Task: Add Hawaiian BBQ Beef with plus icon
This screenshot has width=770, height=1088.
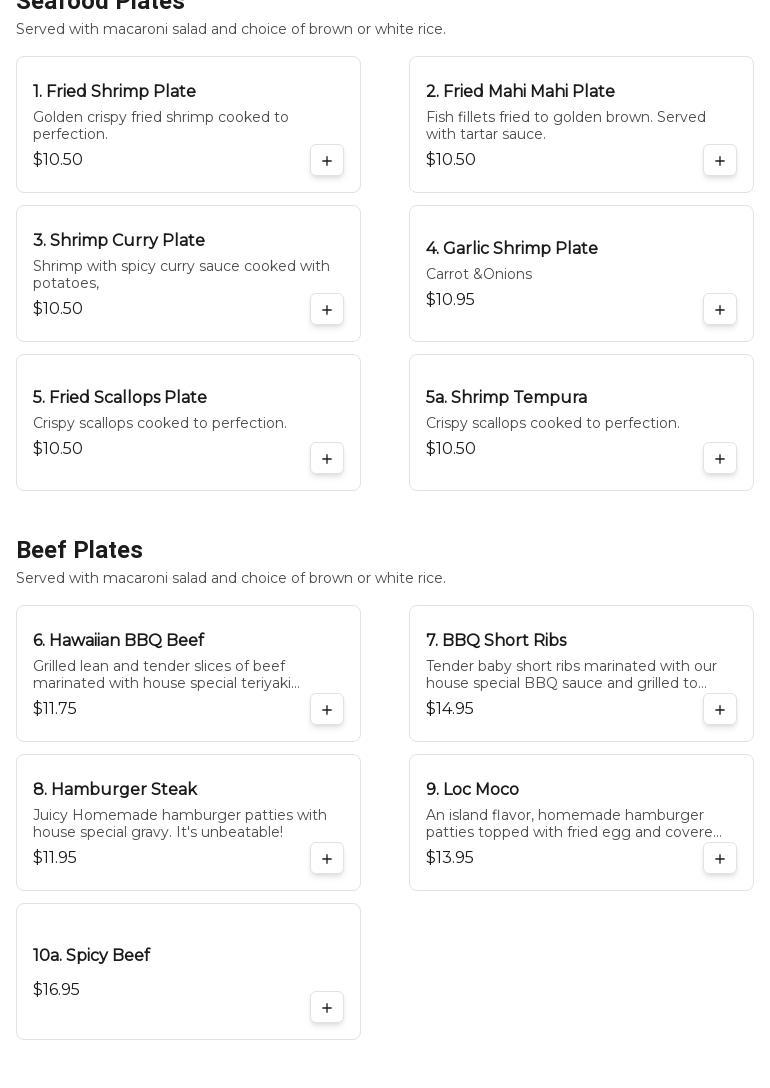Action: (327, 710)
